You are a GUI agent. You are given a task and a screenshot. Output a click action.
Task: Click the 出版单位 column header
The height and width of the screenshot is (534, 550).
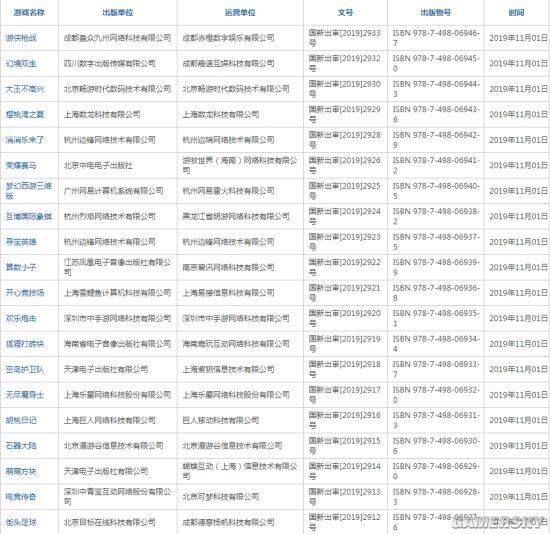pos(118,13)
